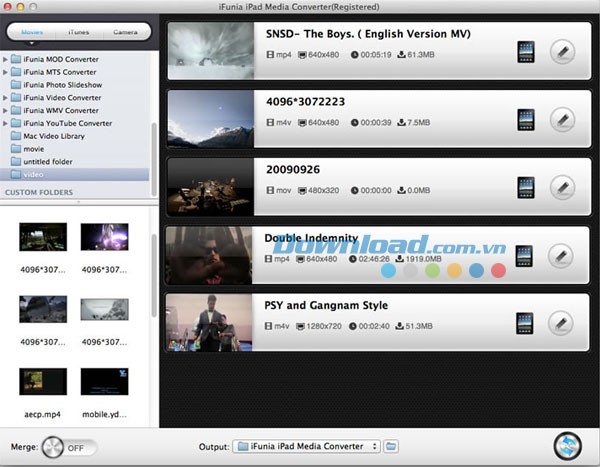Click title SNSD- The Boys. ( English Version MV)
This screenshot has height=467, width=600.
coord(368,34)
